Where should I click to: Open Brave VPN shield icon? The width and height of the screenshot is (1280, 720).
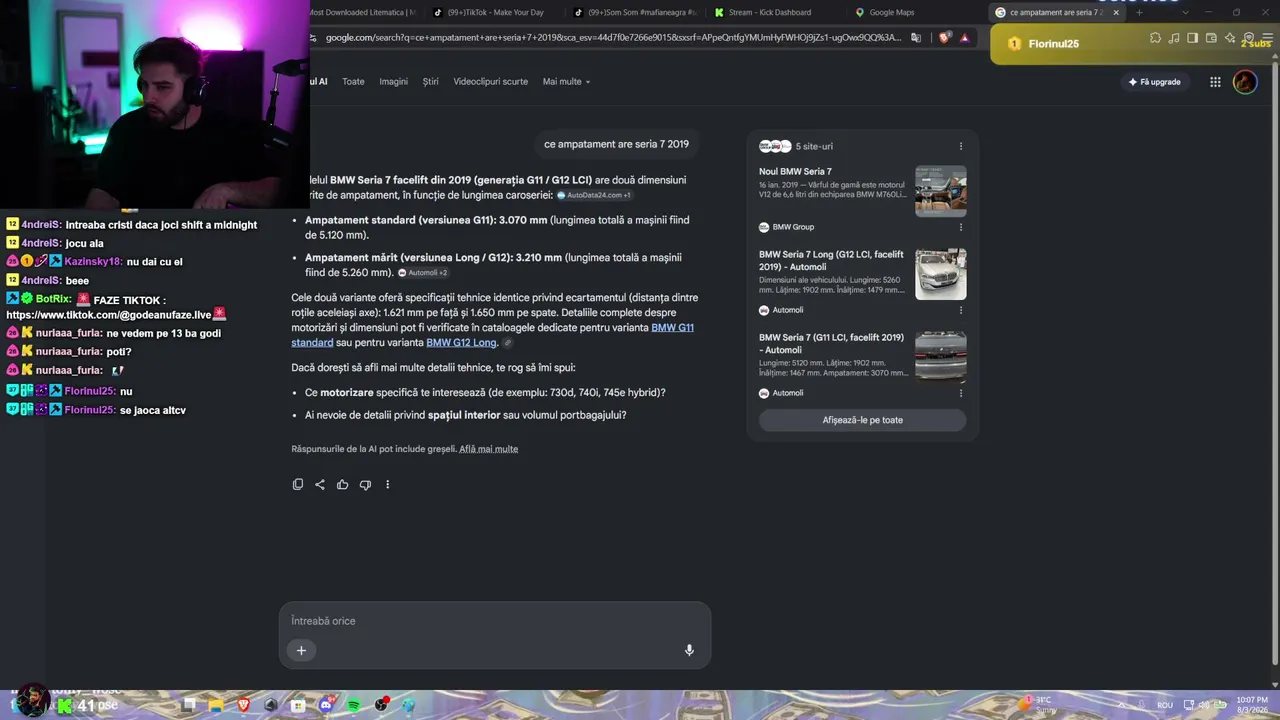pyautogui.click(x=1249, y=38)
